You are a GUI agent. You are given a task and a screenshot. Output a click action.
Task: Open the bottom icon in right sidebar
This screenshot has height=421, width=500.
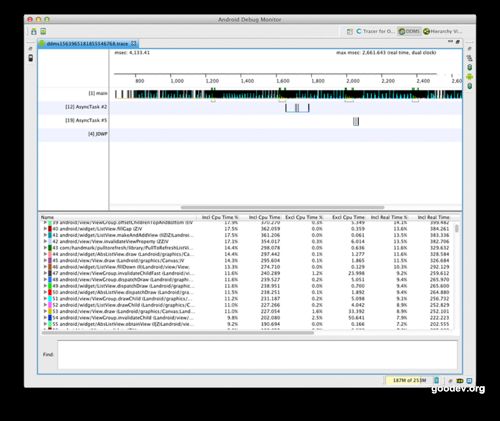point(470,86)
